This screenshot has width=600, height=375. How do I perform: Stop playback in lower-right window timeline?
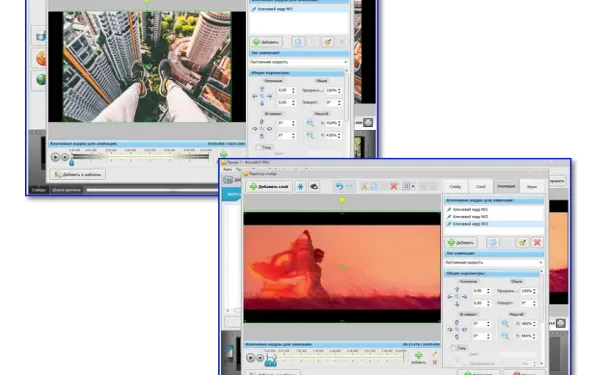coord(260,358)
